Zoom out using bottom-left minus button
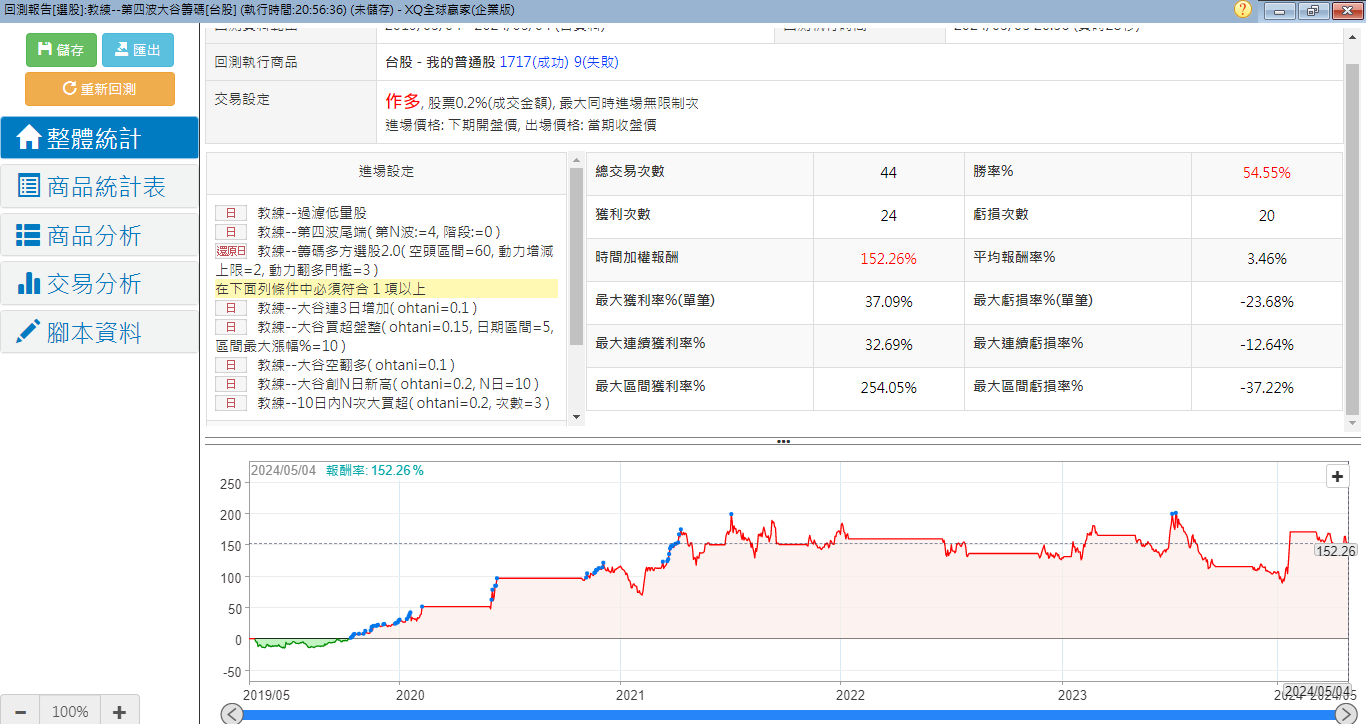Viewport: 1366px width, 724px height. coord(21,712)
